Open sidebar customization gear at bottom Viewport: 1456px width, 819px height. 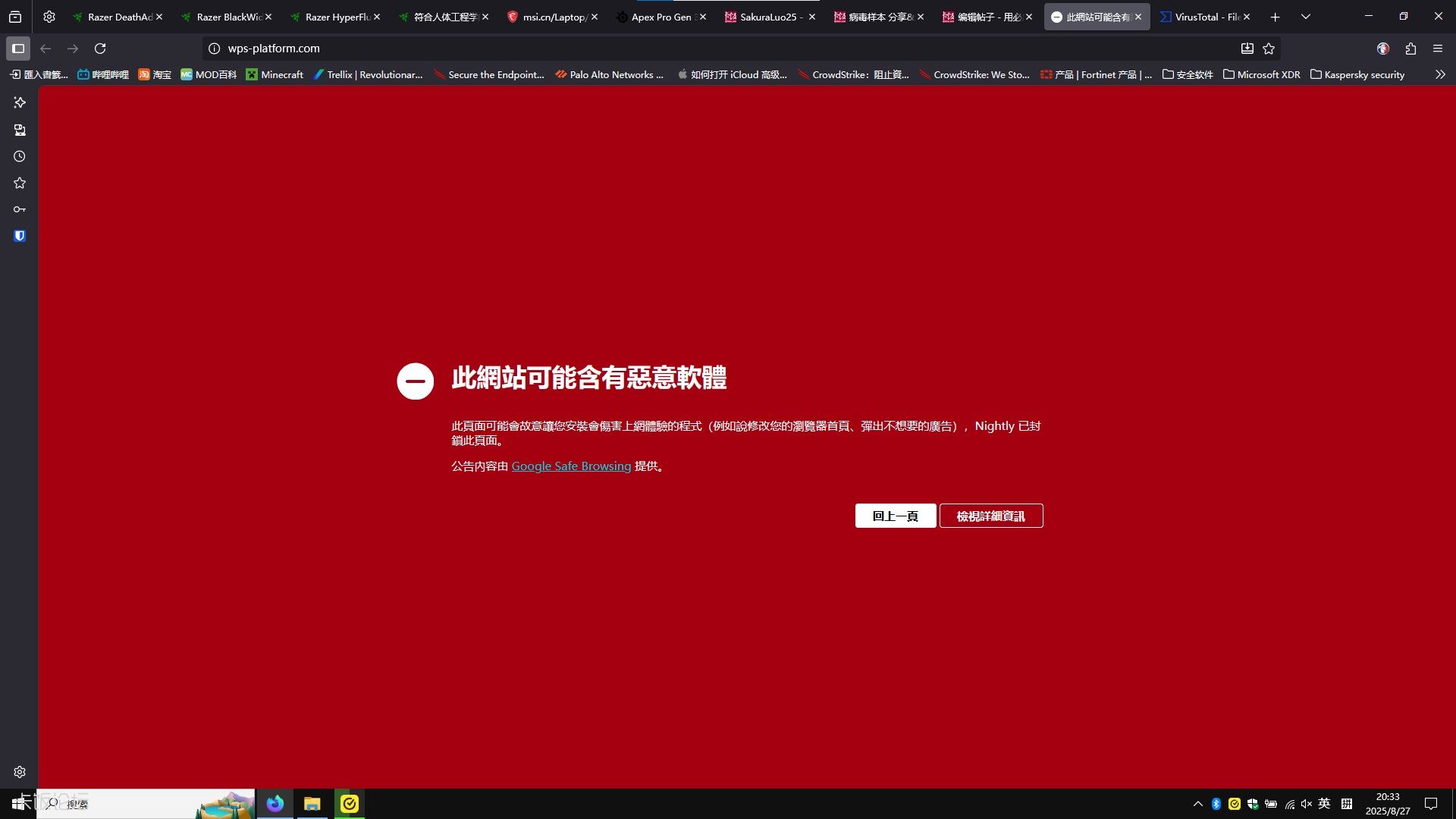tap(20, 772)
